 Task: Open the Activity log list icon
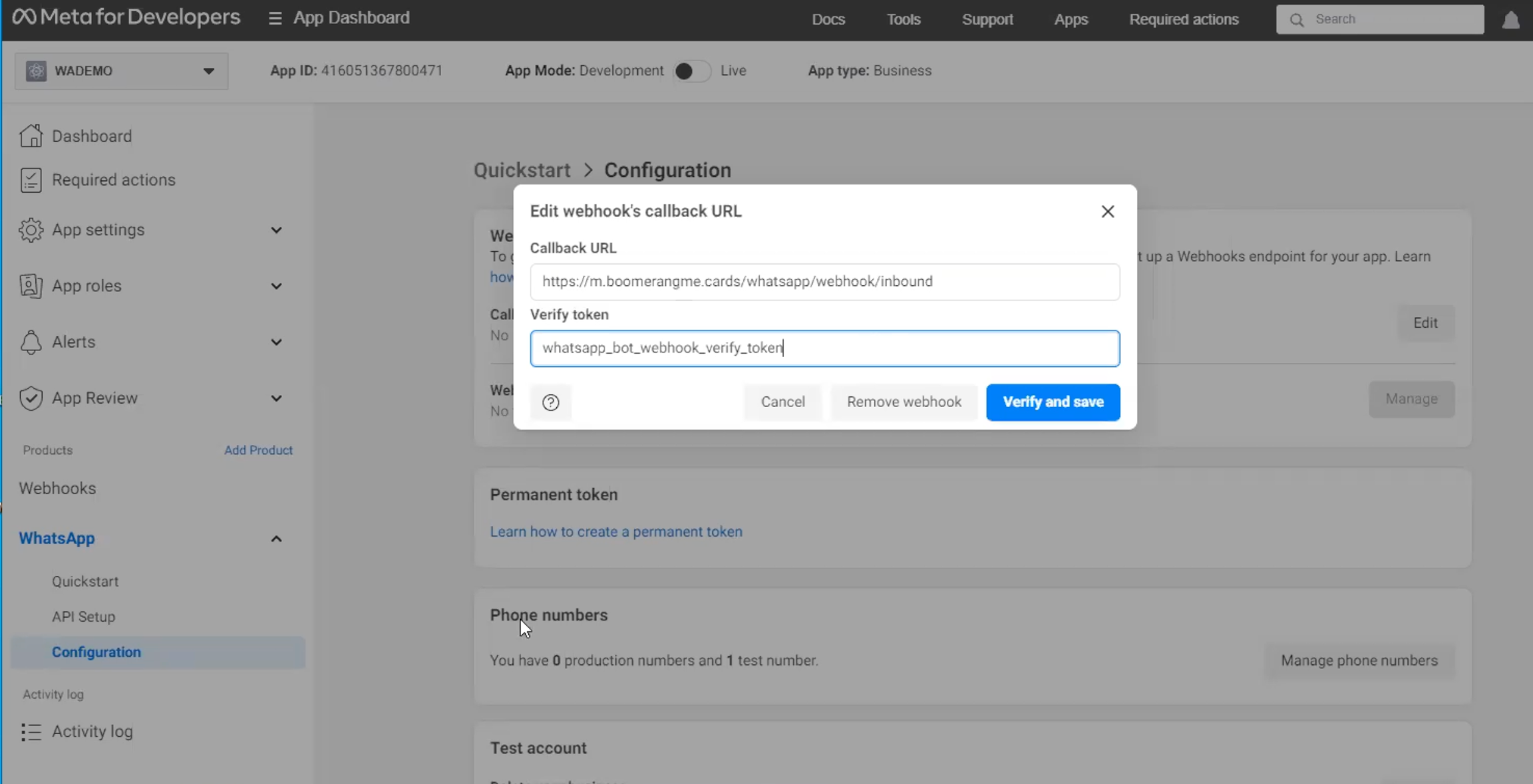(x=31, y=731)
